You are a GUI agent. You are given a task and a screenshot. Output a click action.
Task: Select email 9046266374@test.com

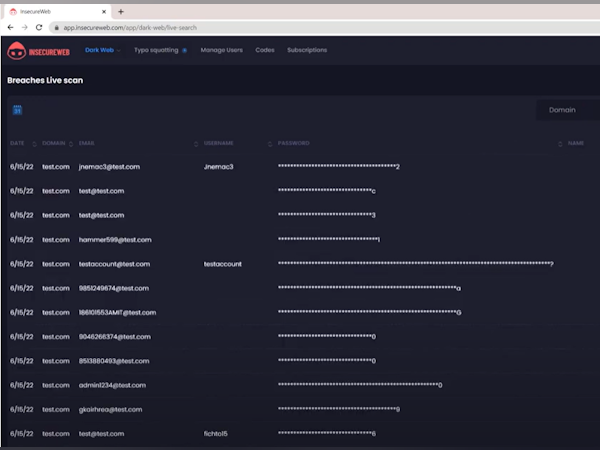coord(115,337)
